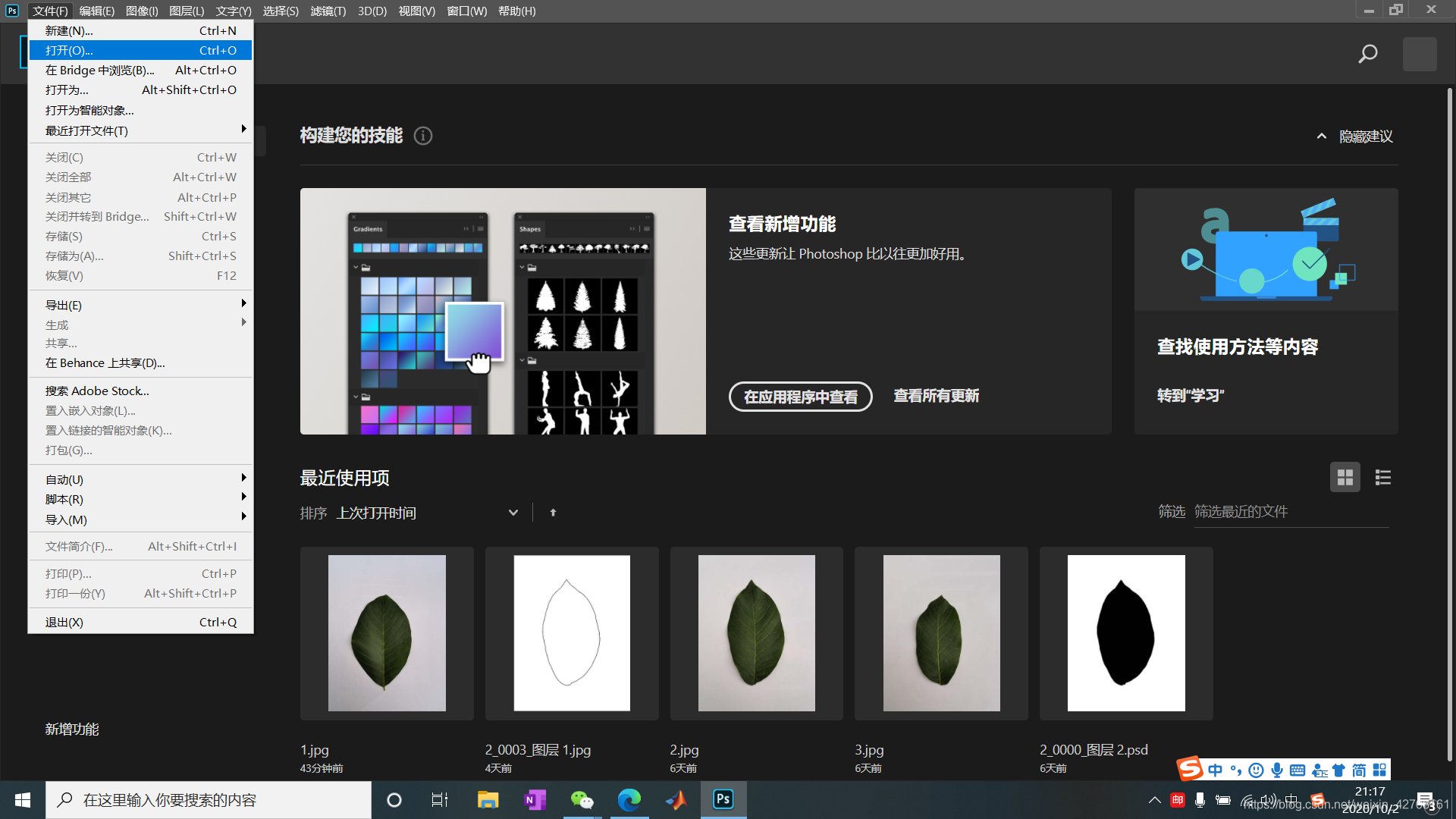Open the 滤镜(T) menu

tap(328, 11)
